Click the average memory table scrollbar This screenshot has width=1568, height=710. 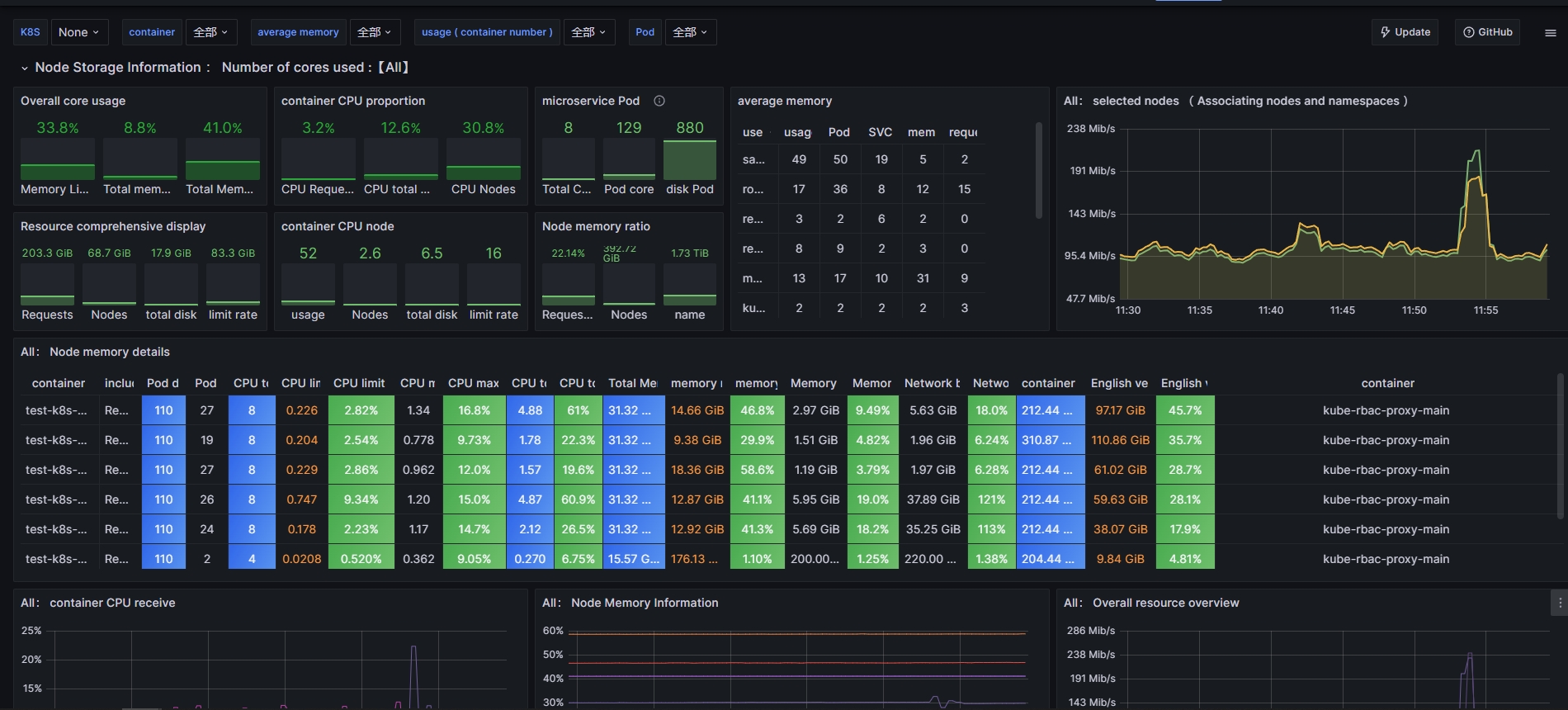click(x=1038, y=171)
